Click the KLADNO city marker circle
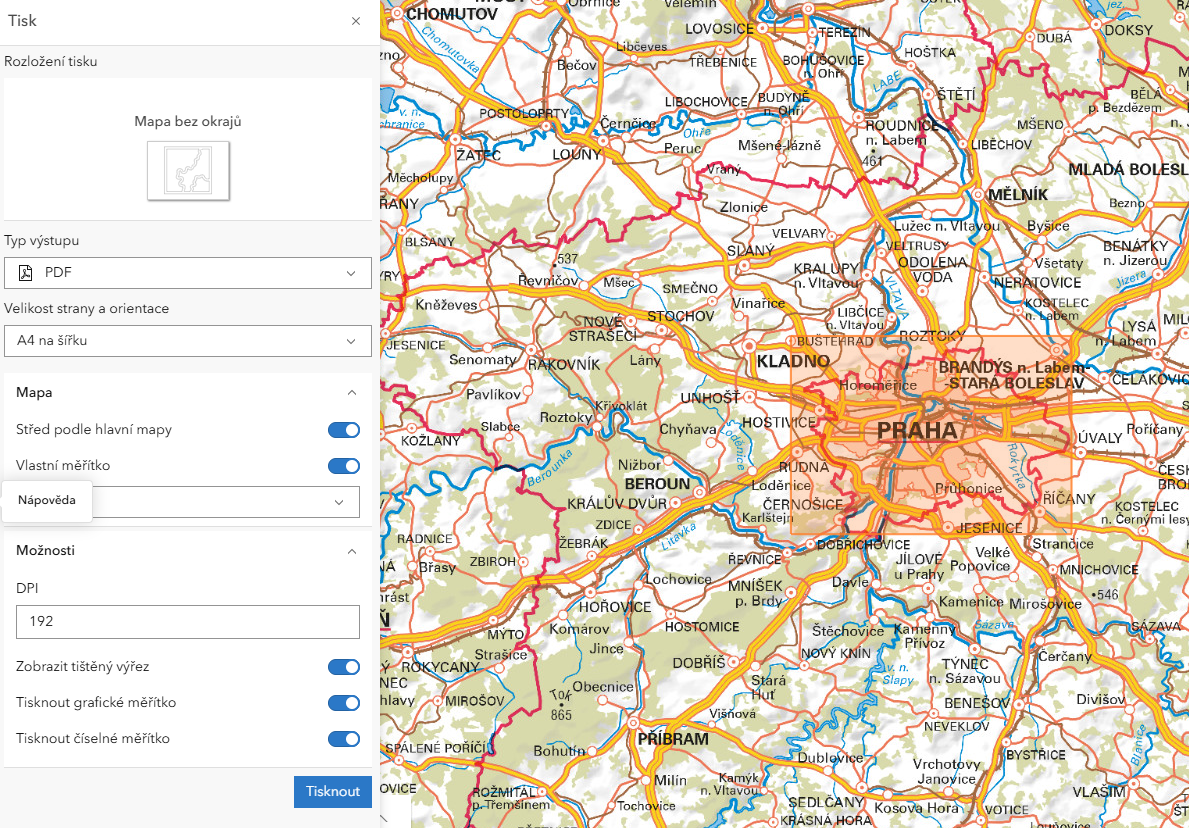Screen dimensions: 1189x828 (750, 345)
